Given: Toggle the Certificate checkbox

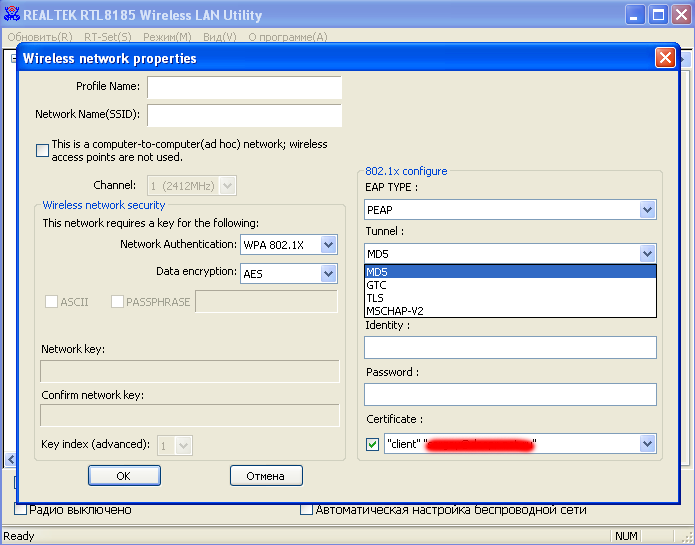Looking at the screenshot, I should pyautogui.click(x=373, y=443).
